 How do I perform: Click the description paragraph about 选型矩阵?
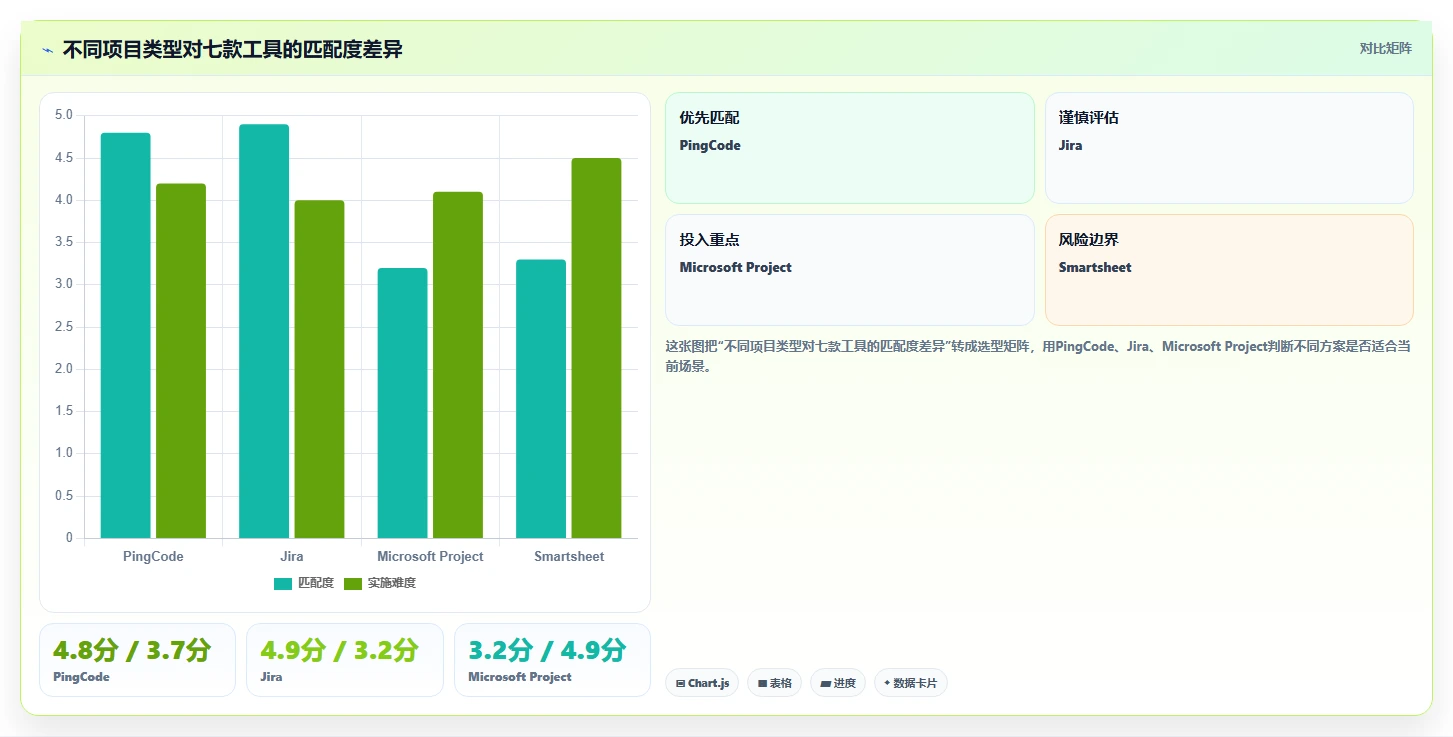tap(1038, 356)
